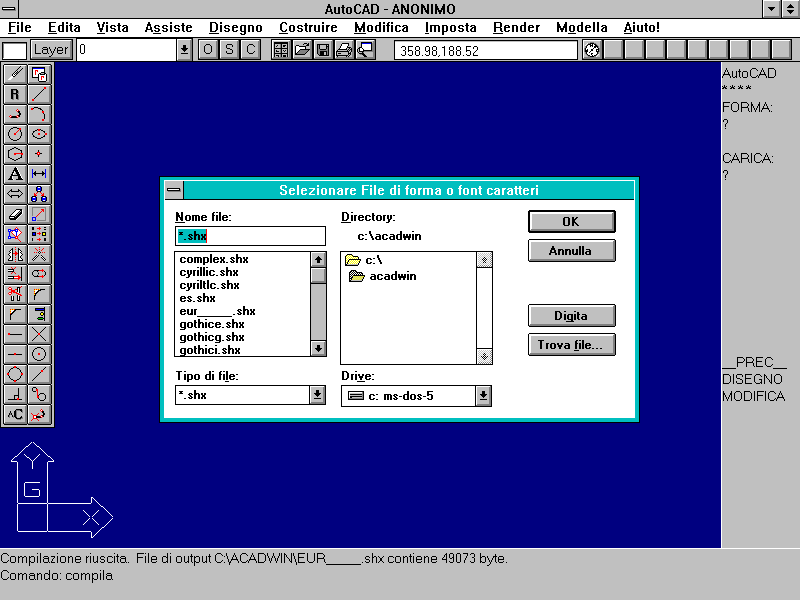Click the current color swatch beside Layer
The width and height of the screenshot is (800, 600).
point(15,51)
